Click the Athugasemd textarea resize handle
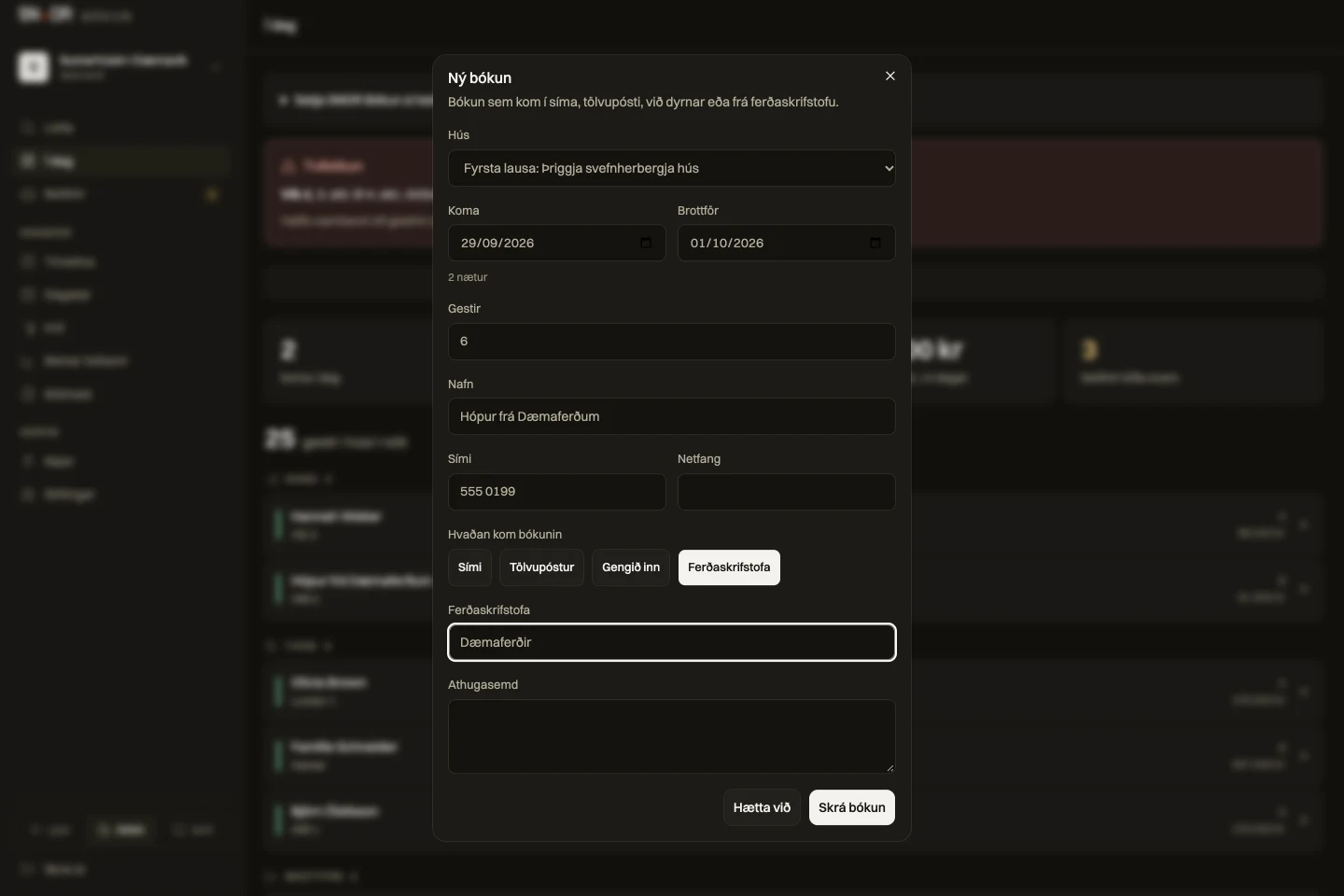Viewport: 1344px width, 896px height. tap(889, 767)
